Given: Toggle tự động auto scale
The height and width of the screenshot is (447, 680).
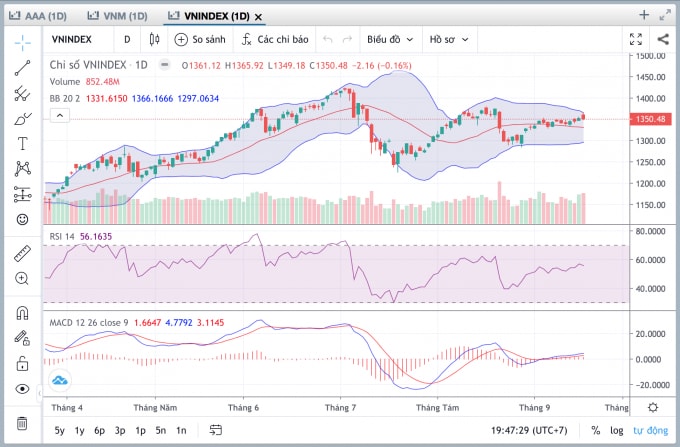Looking at the screenshot, I should pyautogui.click(x=651, y=431).
